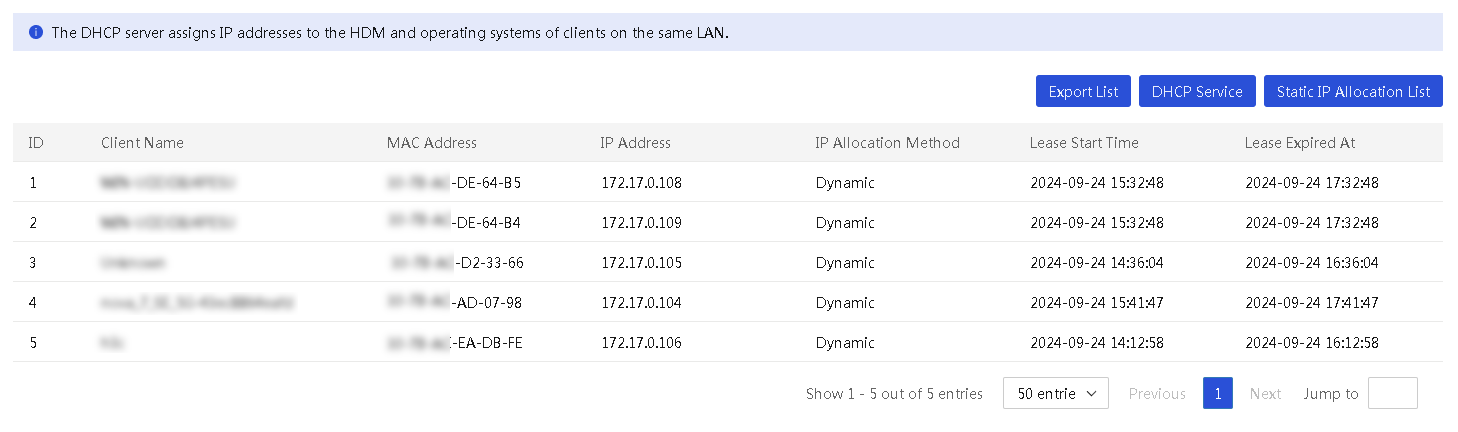Click the ID cell of row 4

33,303
